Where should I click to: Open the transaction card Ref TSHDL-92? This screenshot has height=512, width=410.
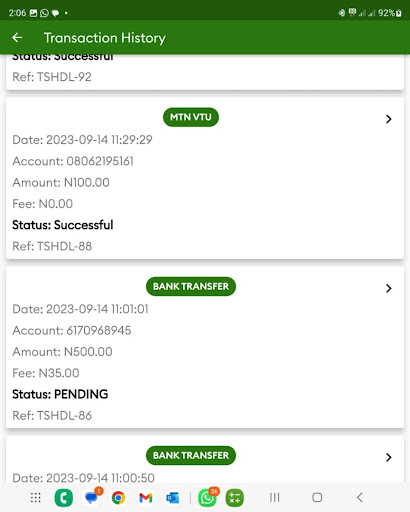pyautogui.click(x=205, y=72)
